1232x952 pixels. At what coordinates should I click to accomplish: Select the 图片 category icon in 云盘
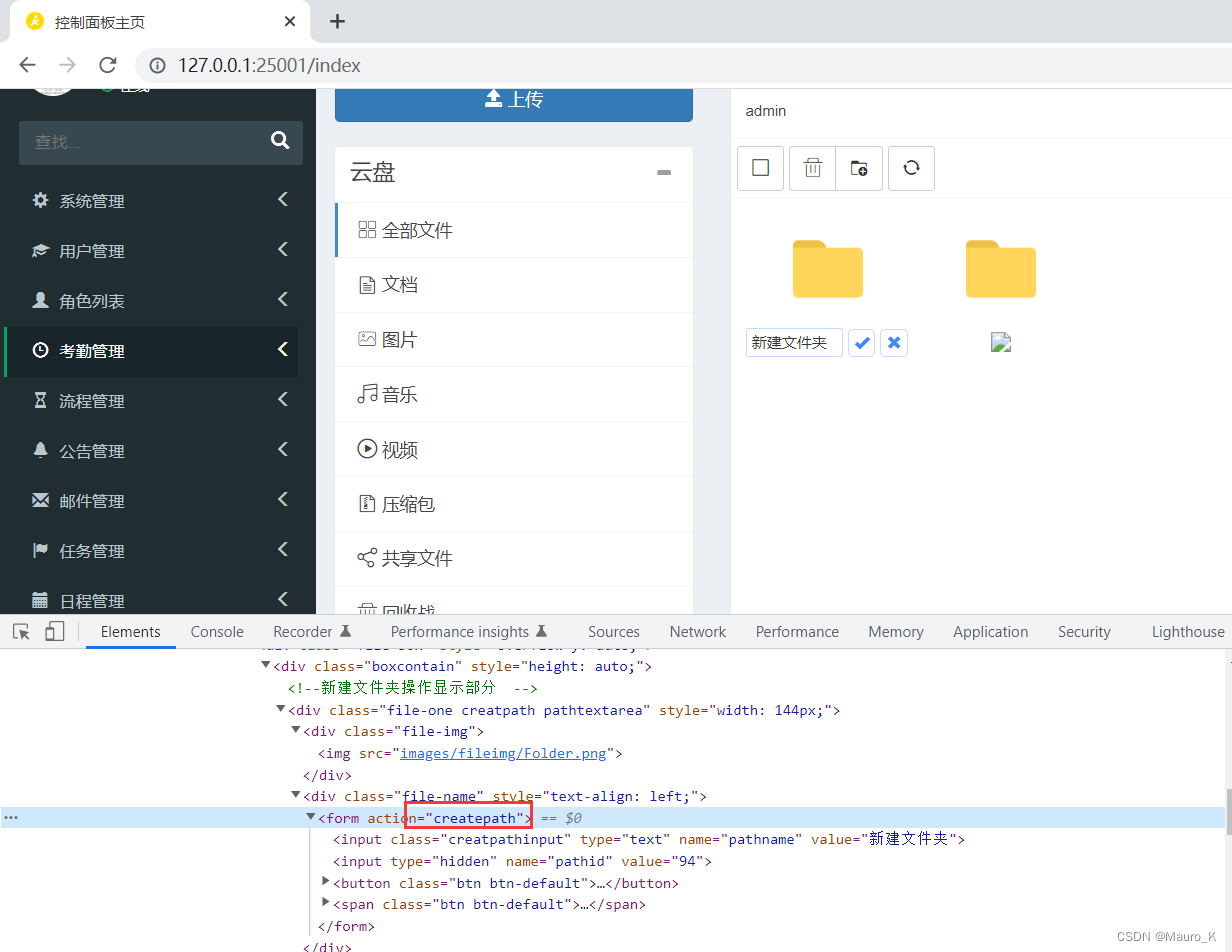pyautogui.click(x=367, y=339)
